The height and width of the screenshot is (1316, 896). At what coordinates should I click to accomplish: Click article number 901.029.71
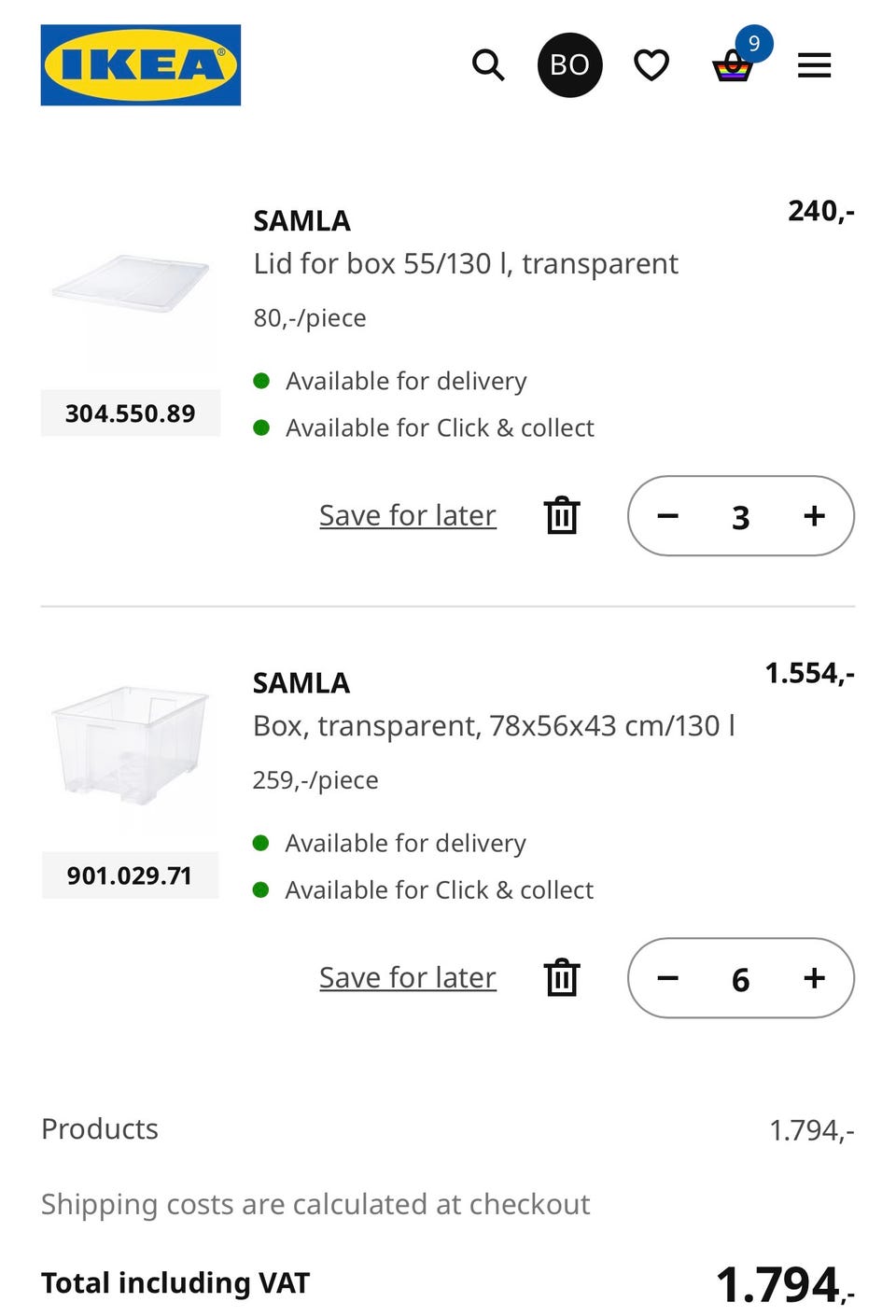(x=130, y=875)
